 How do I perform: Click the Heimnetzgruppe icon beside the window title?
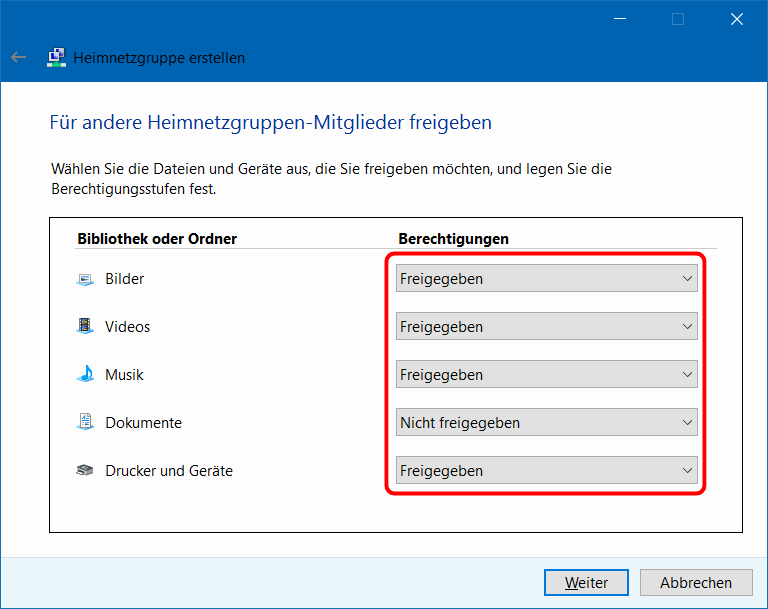pos(56,58)
